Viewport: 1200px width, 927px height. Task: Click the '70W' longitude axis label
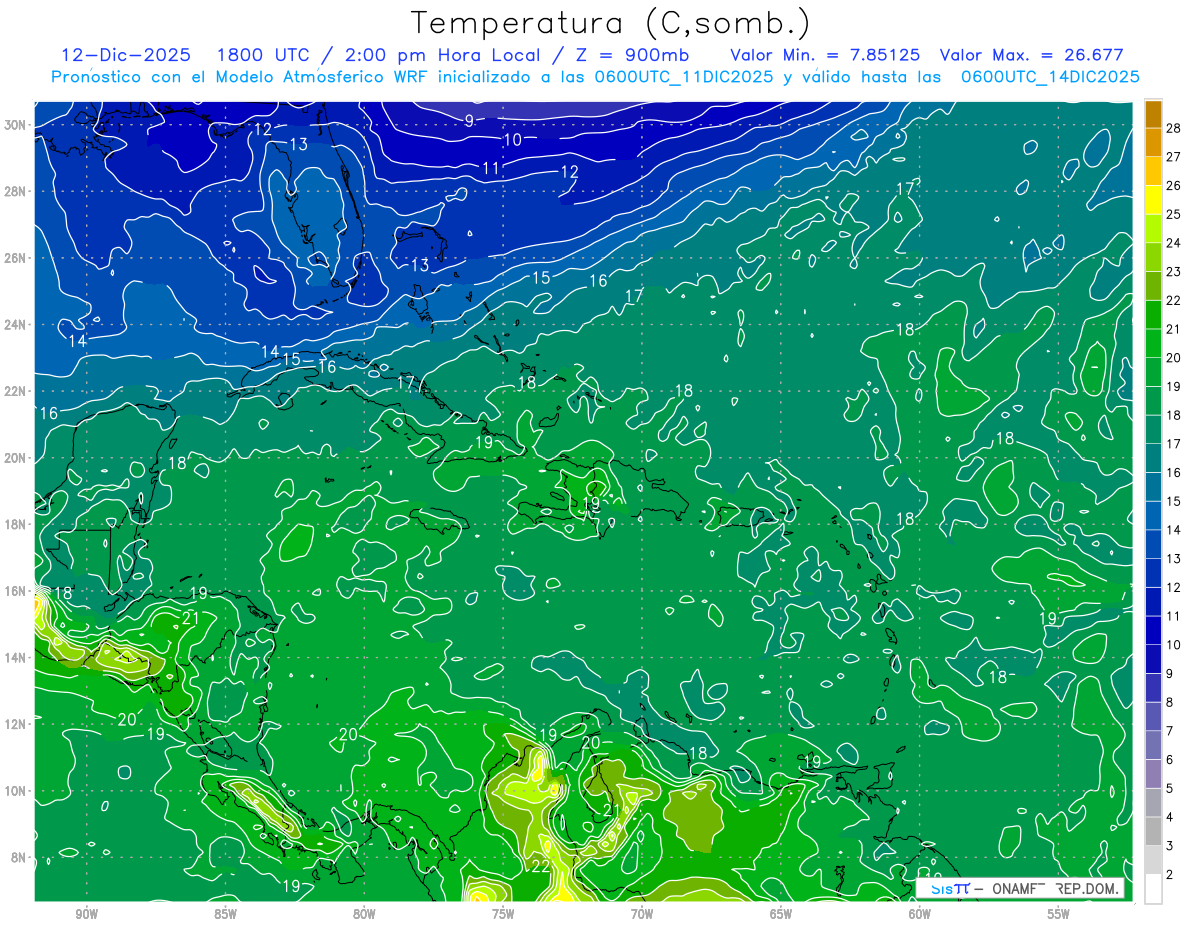[642, 915]
